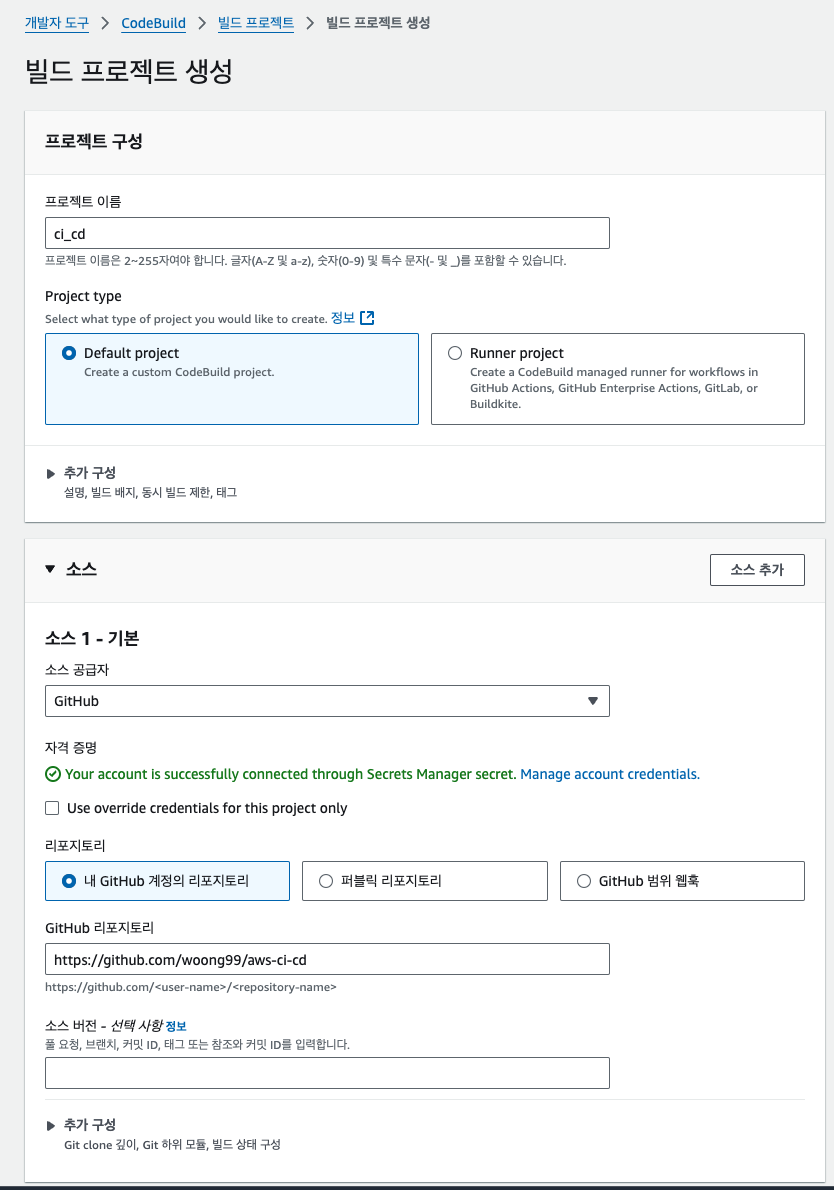The image size is (834, 1190).
Task: Click the 소스 1 - 기본 heading
Action: 92,638
